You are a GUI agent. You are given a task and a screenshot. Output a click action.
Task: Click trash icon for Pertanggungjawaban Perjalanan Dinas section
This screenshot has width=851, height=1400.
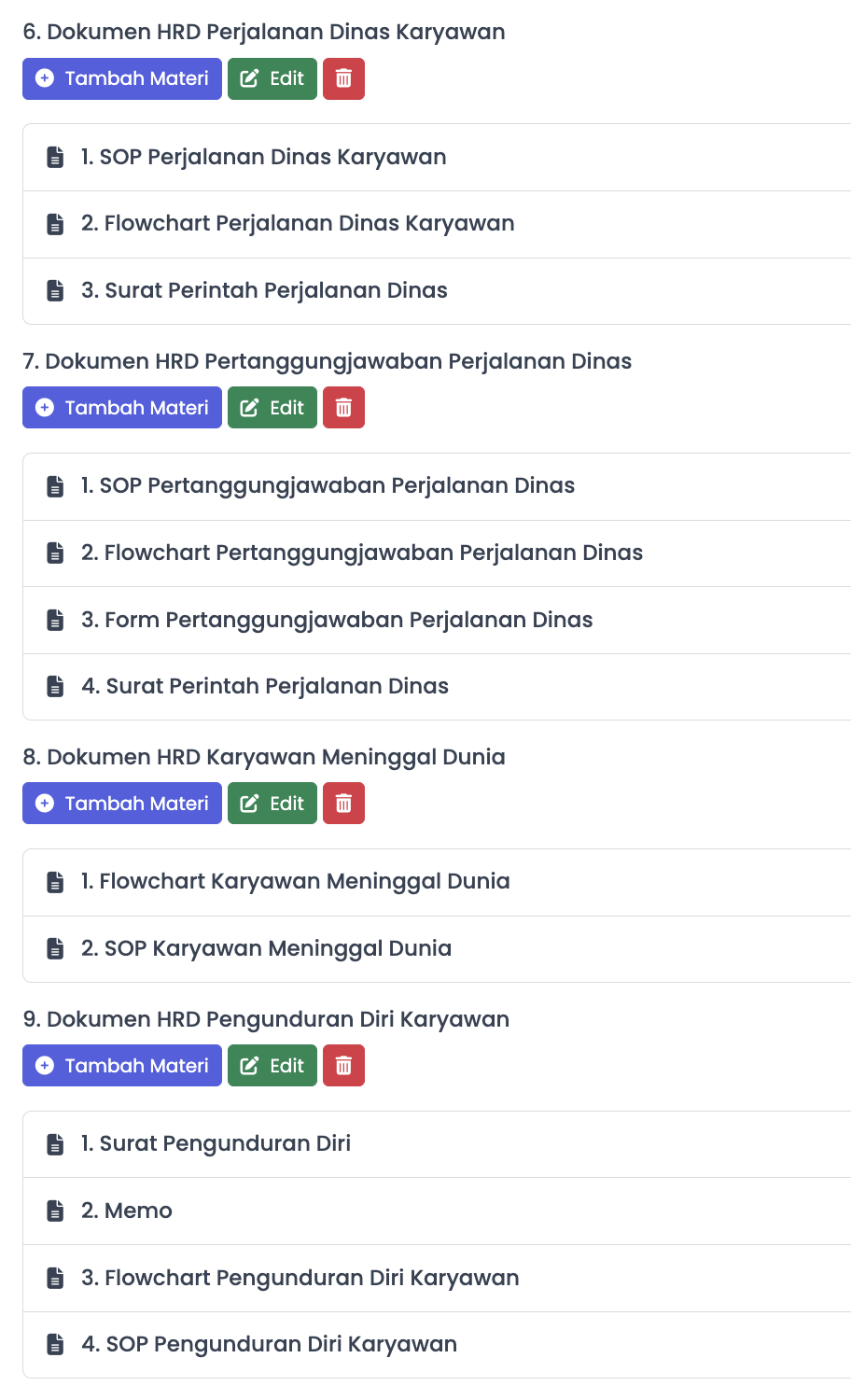click(343, 408)
